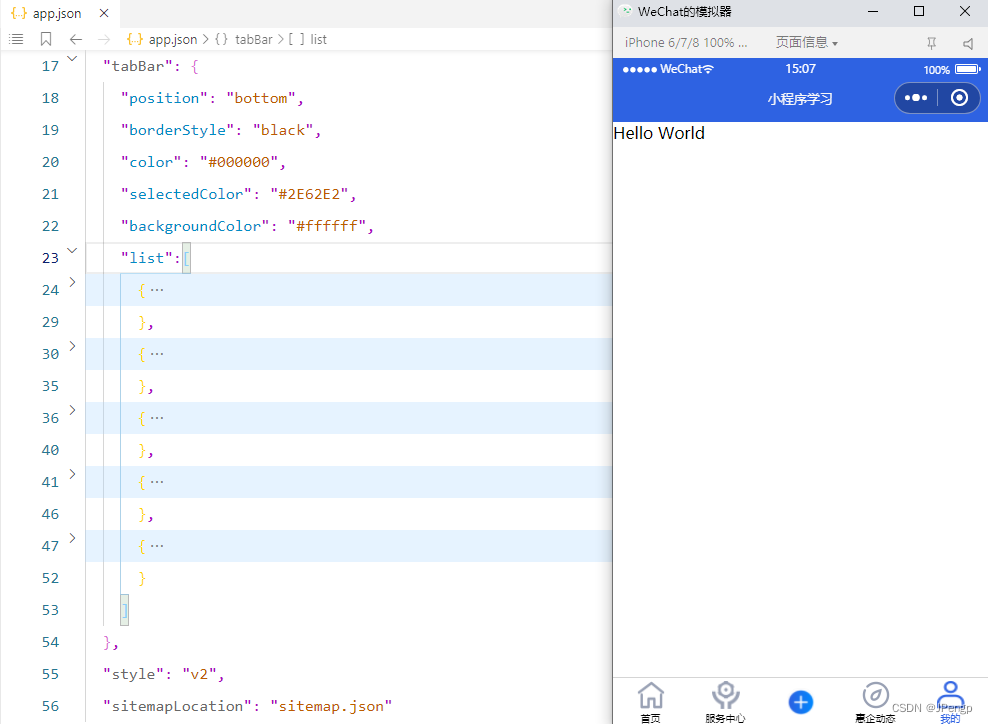Close the app.json editor tab

[x=104, y=13]
